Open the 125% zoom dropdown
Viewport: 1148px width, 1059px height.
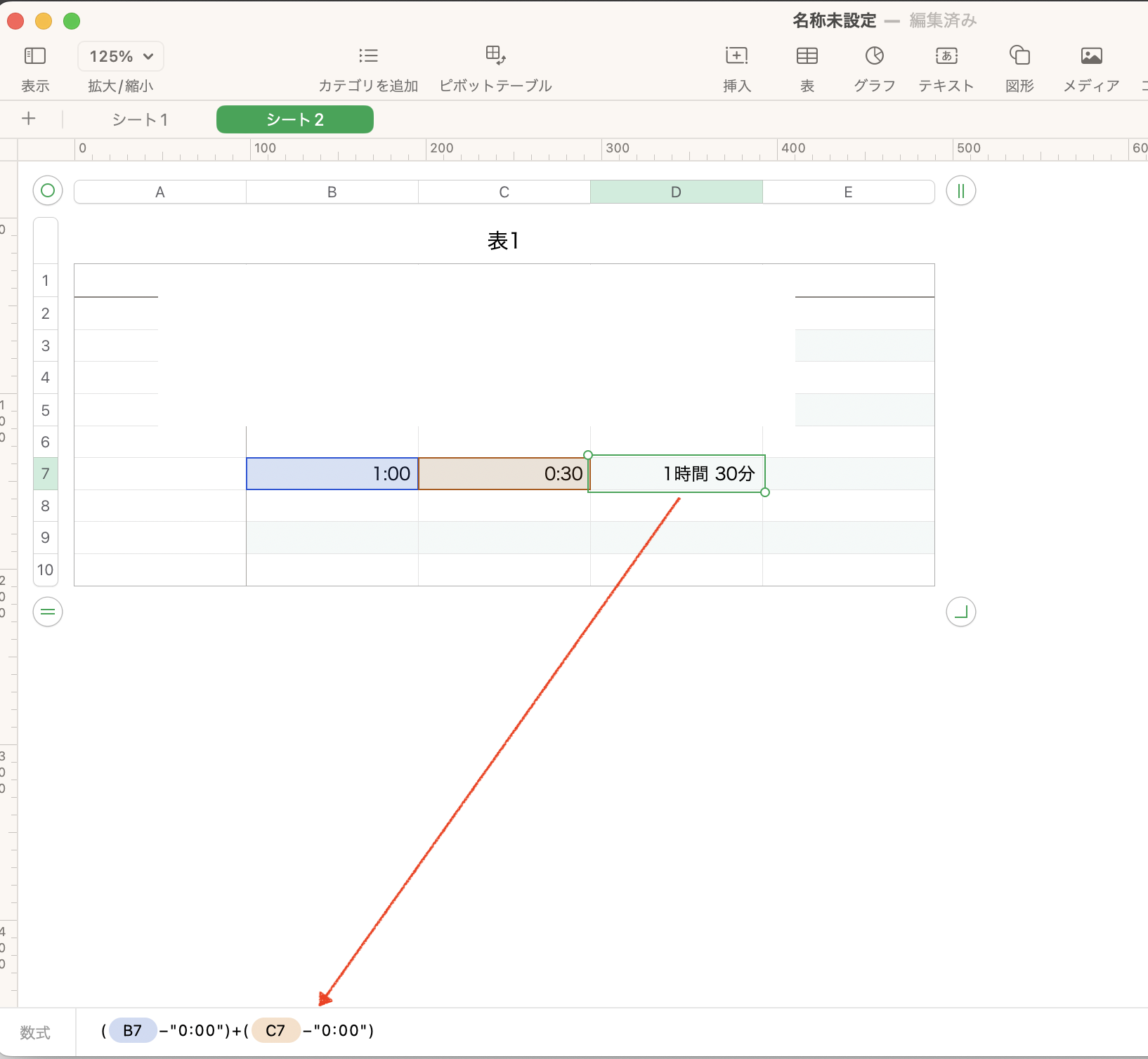point(121,56)
